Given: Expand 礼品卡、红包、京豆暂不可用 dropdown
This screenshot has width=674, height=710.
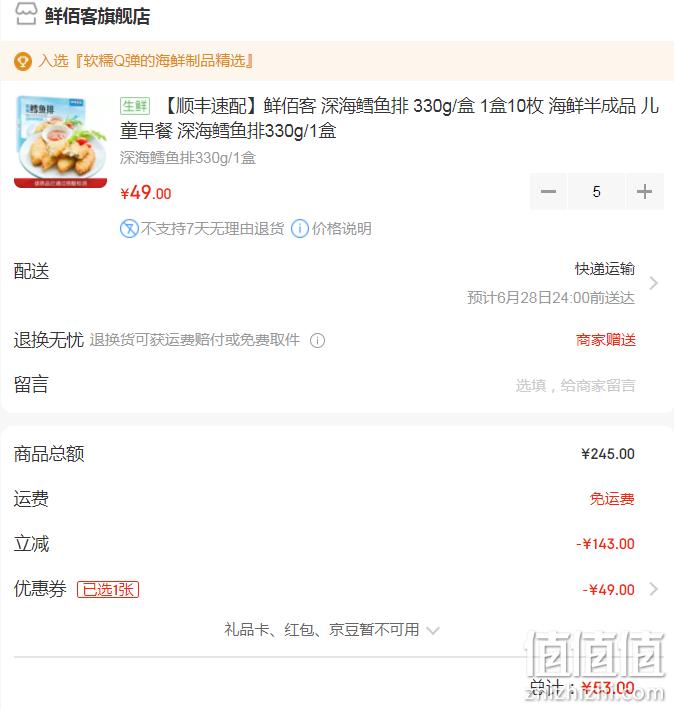Looking at the screenshot, I should coord(332,630).
